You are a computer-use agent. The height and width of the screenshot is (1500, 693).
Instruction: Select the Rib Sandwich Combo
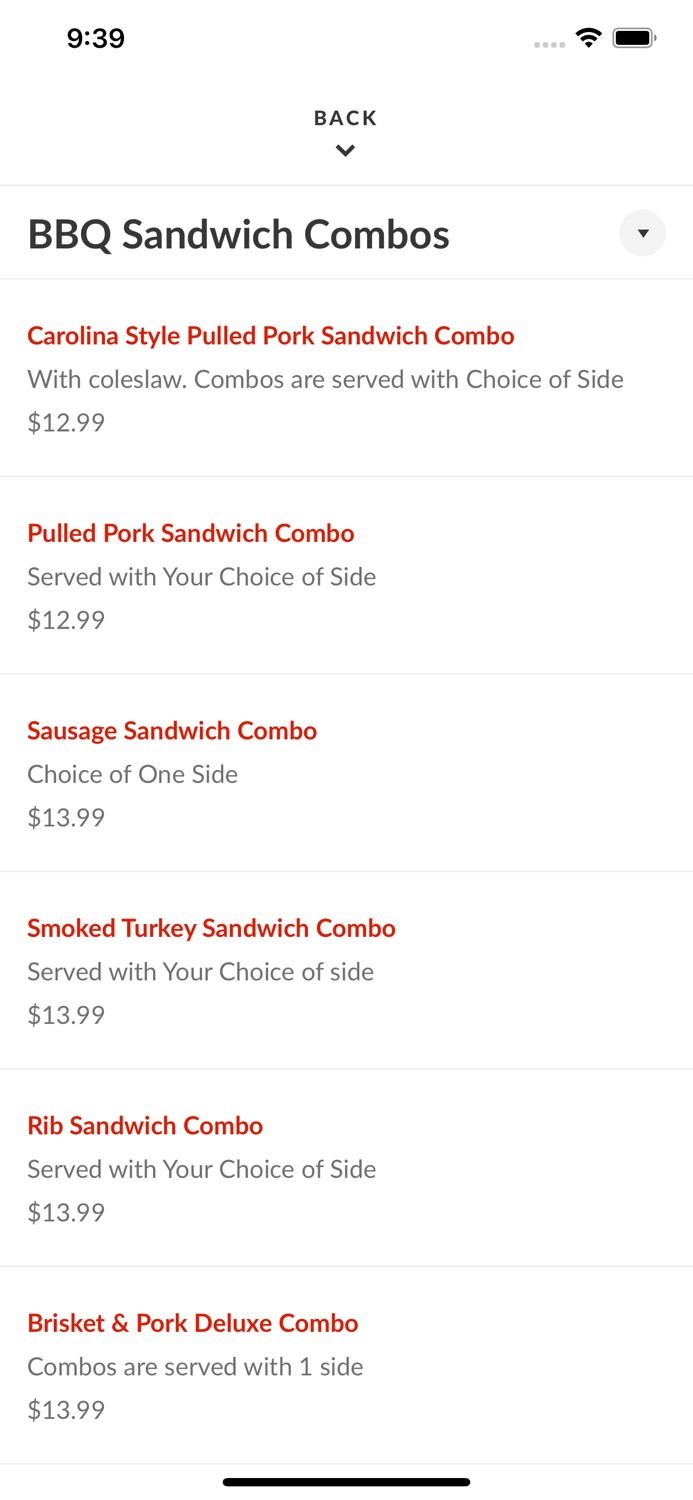(x=145, y=1126)
